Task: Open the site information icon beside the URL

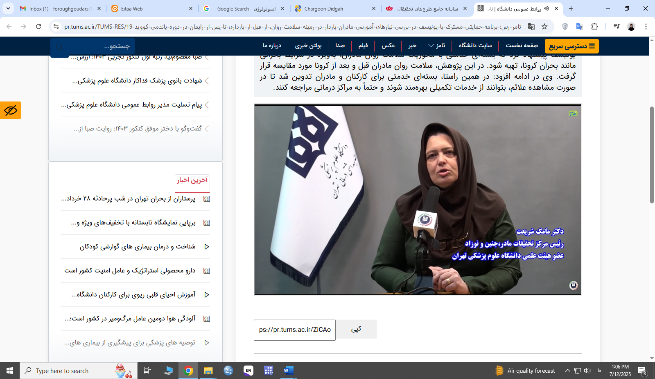Action: pyautogui.click(x=56, y=27)
